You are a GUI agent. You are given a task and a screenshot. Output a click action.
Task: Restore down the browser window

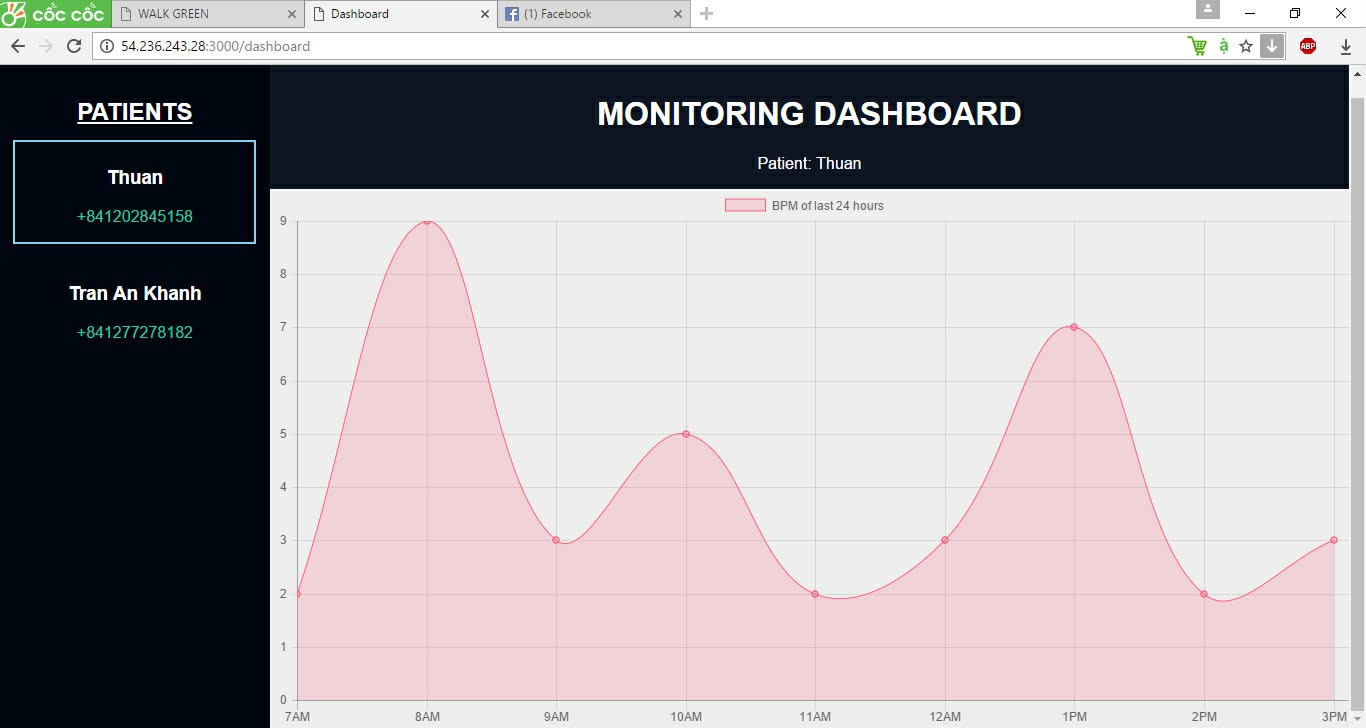1295,13
